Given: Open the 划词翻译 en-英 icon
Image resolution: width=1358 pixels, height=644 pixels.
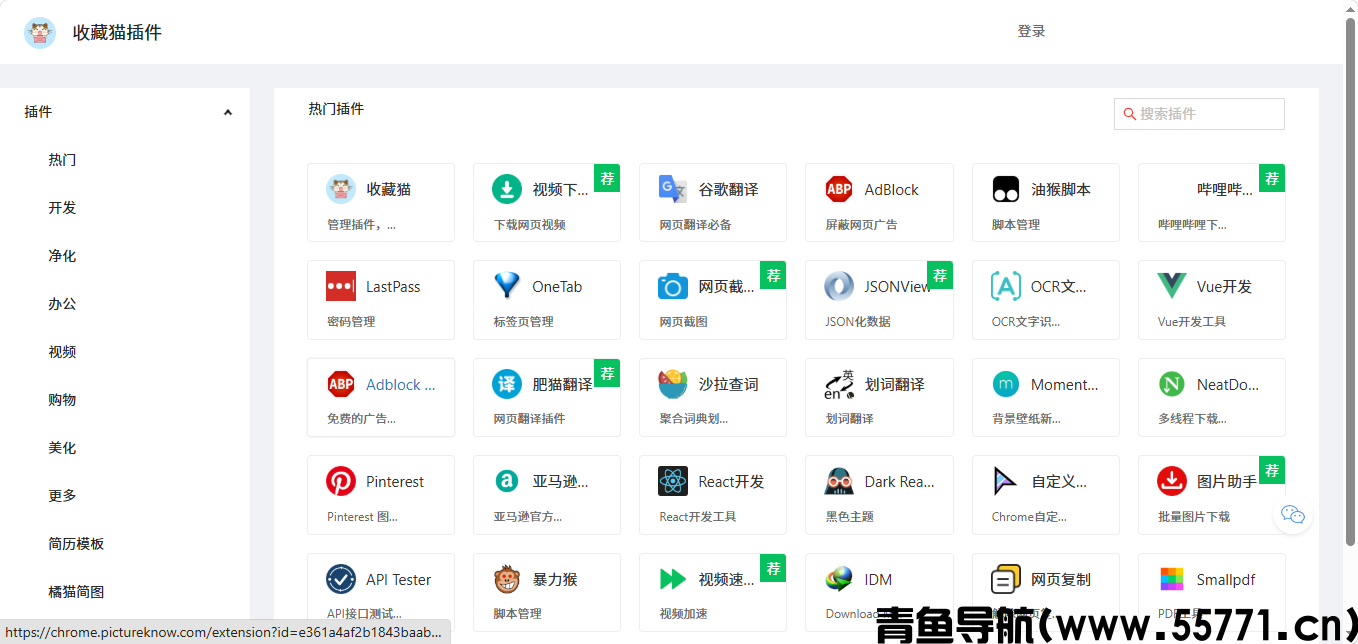Looking at the screenshot, I should pyautogui.click(x=839, y=384).
